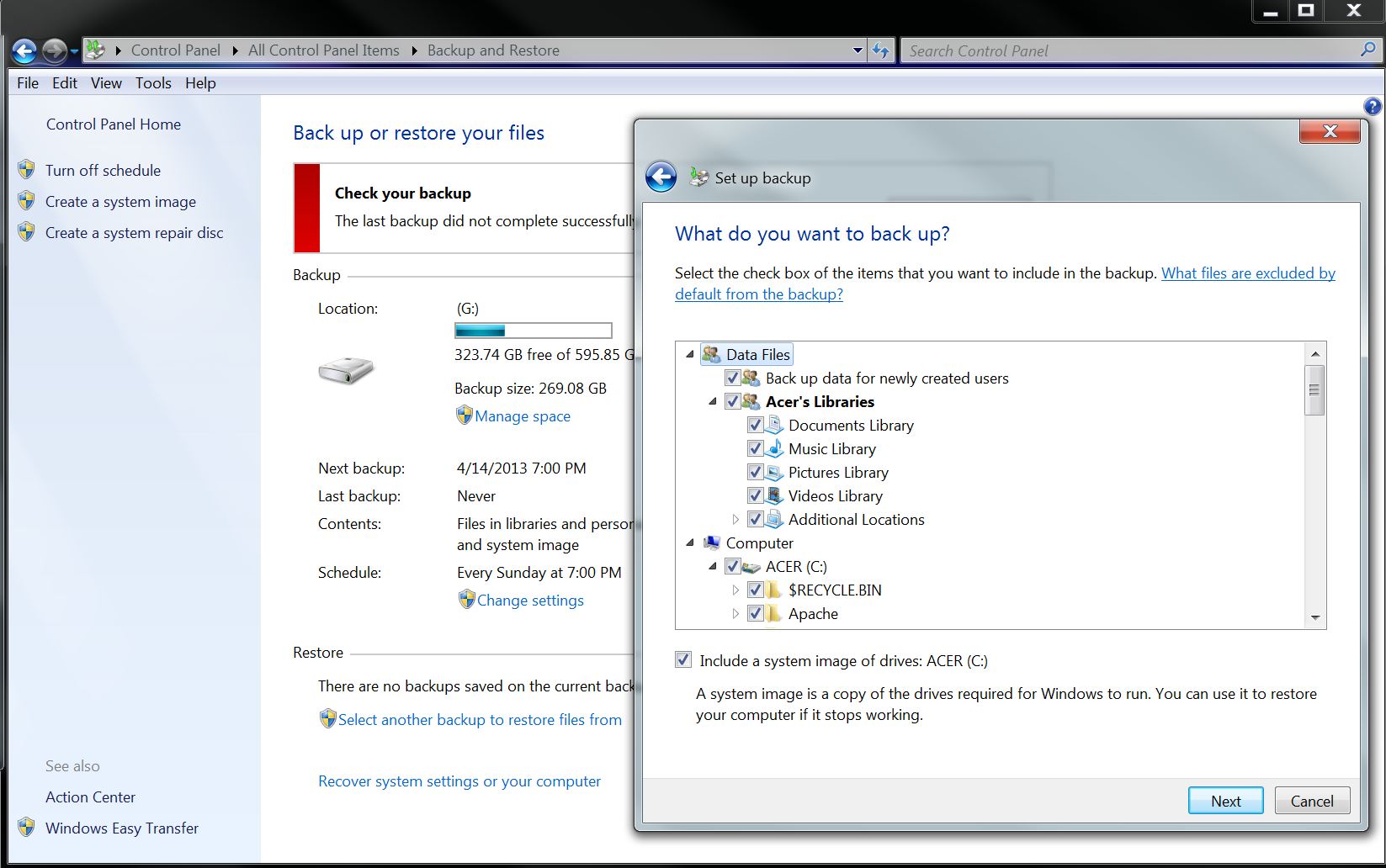Uncheck Include a system image of drives
The height and width of the screenshot is (868, 1386).
pyautogui.click(x=683, y=660)
